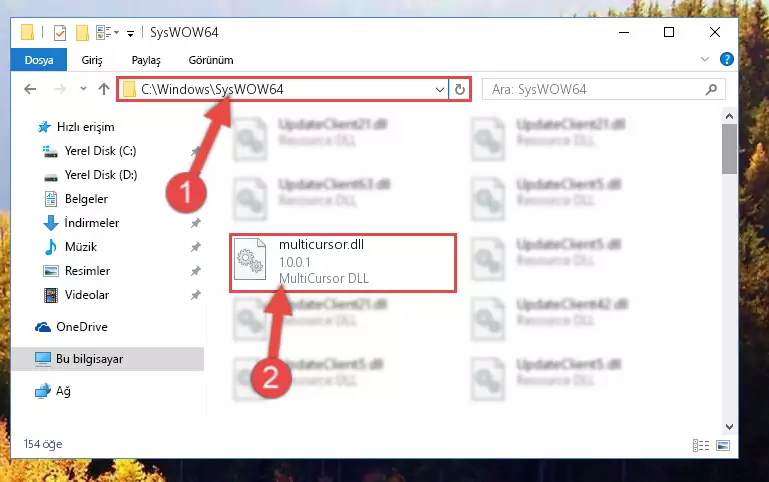The width and height of the screenshot is (769, 482).
Task: Open İndirmeler in the navigation pane
Action: 92,223
